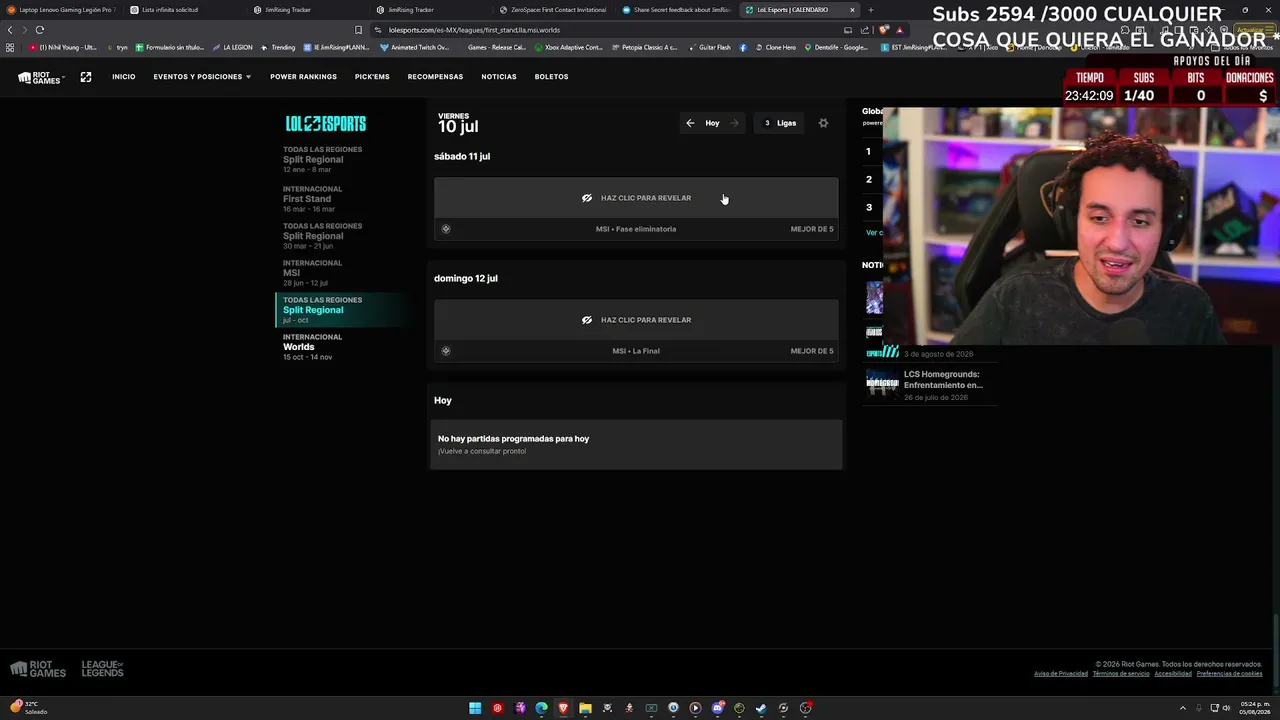This screenshot has width=1280, height=720.
Task: Open Aviso de Privacidad footer link
Action: (1061, 674)
